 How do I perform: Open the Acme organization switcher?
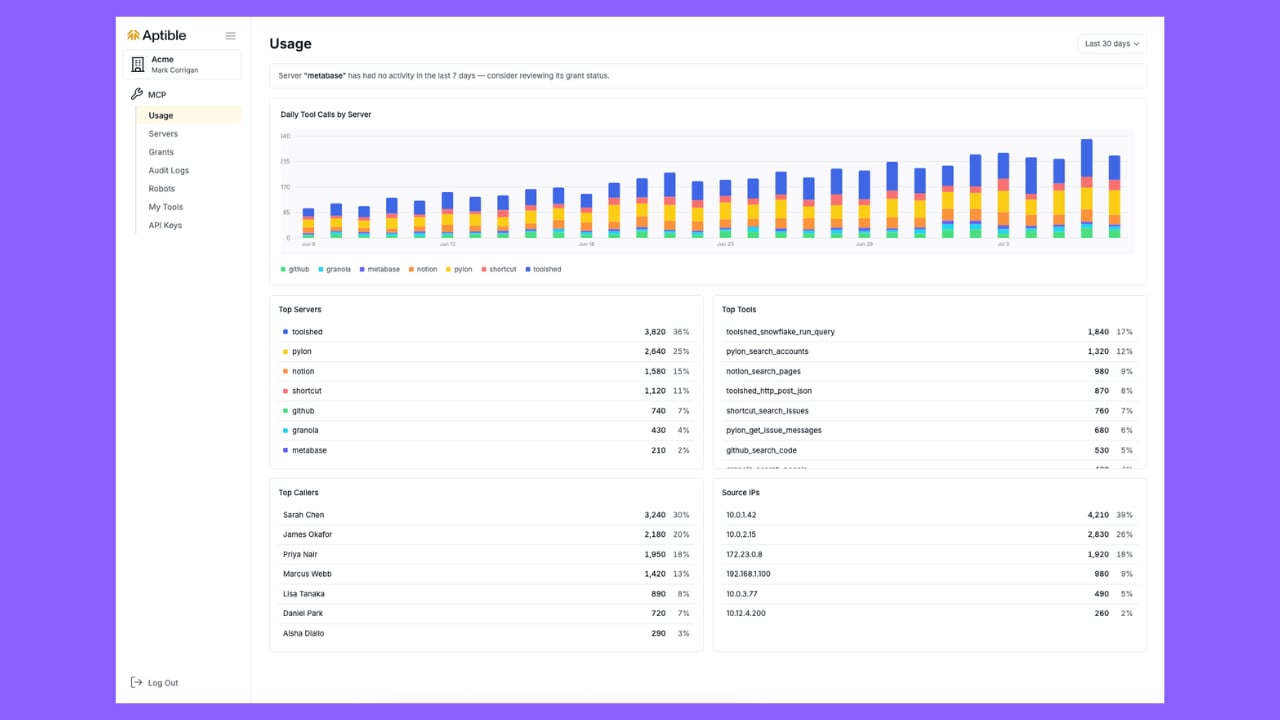(182, 65)
